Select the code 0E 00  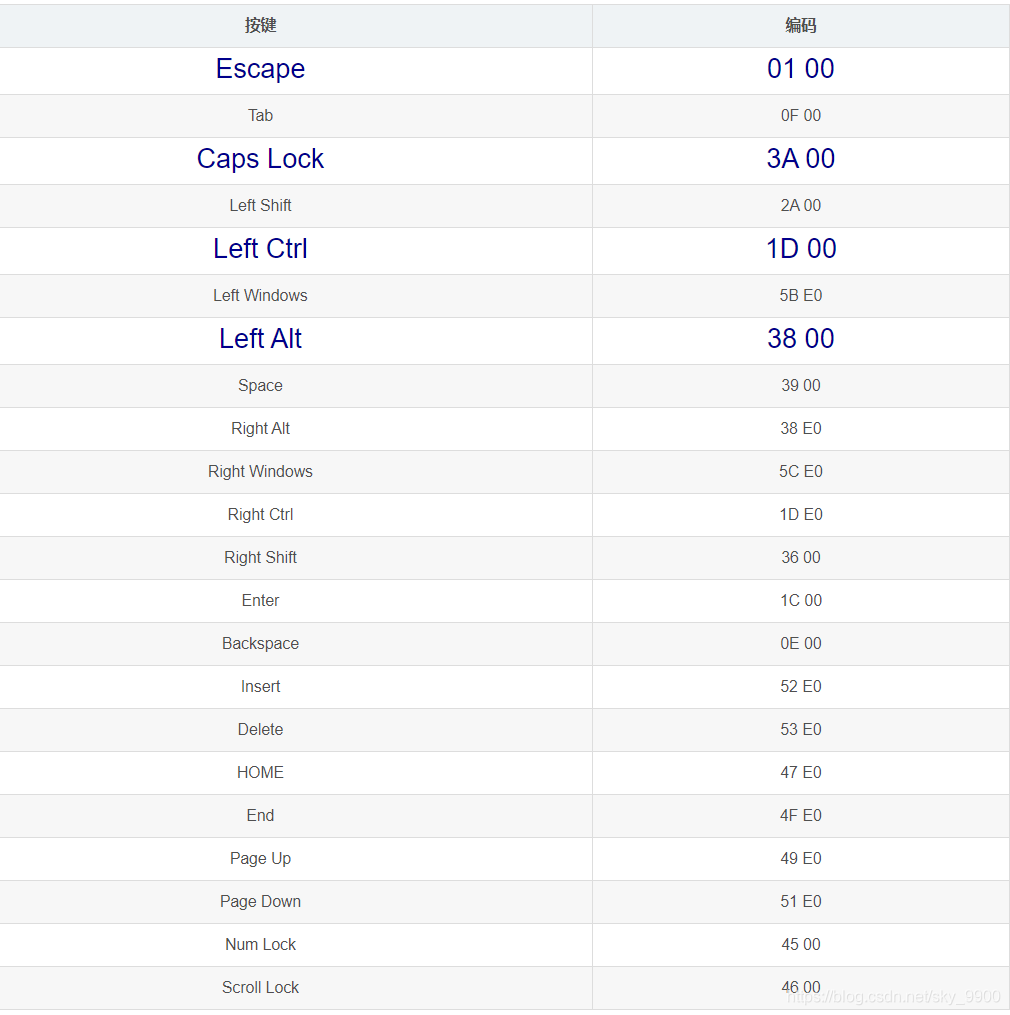click(x=801, y=643)
